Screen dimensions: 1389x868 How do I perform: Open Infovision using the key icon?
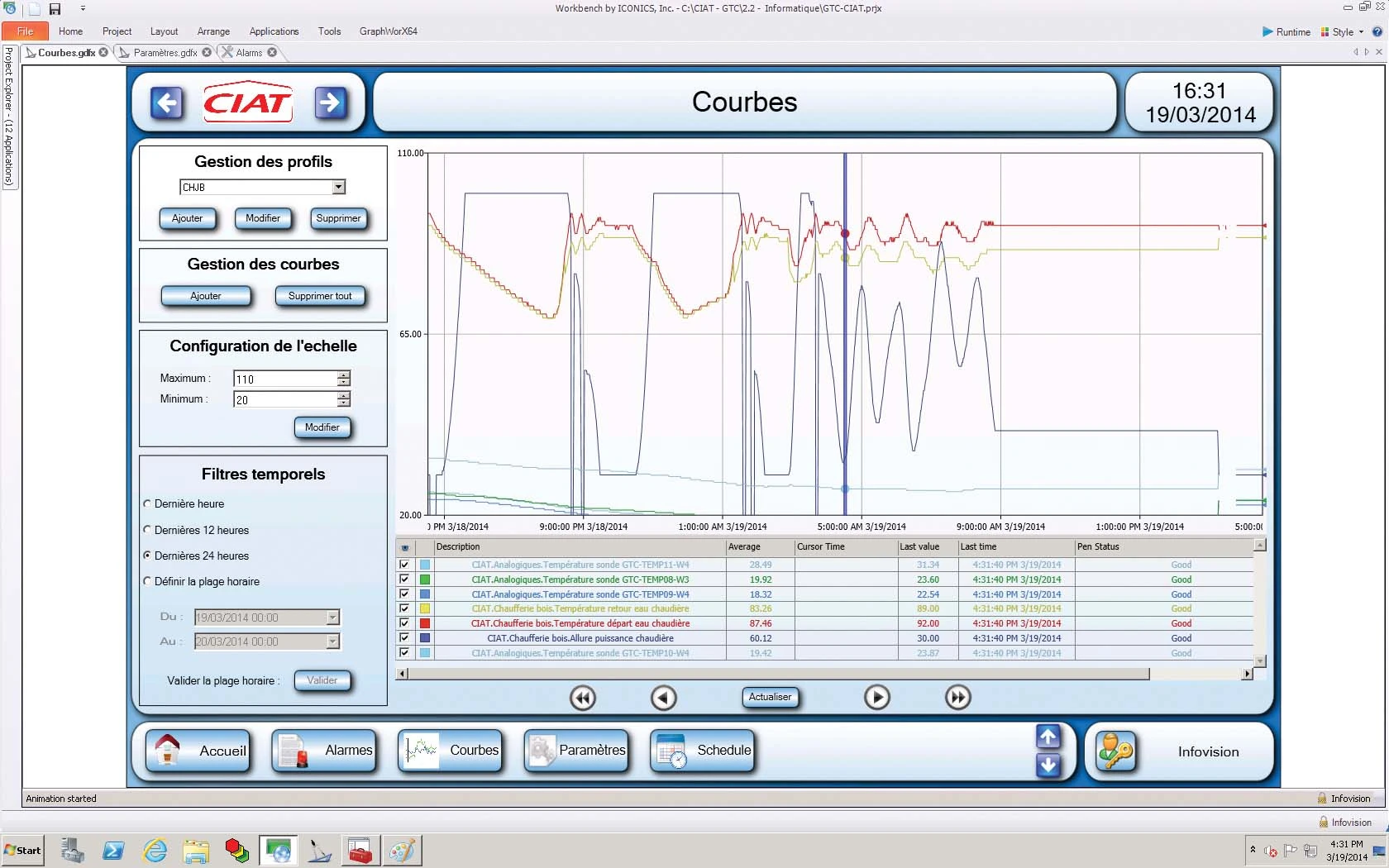click(1117, 751)
